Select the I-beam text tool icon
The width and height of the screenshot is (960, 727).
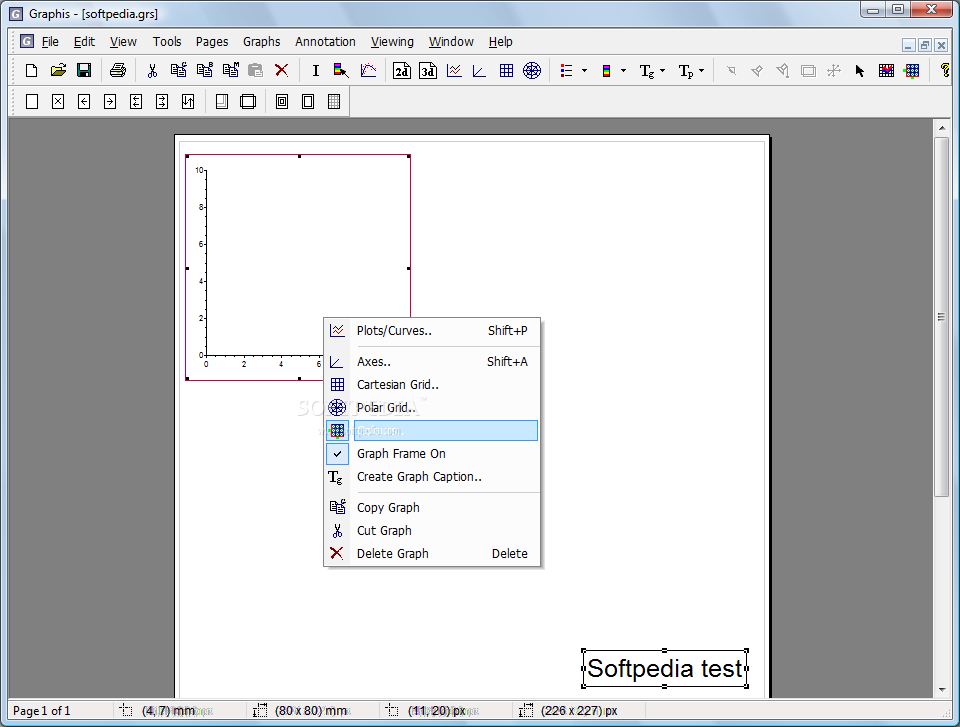pyautogui.click(x=315, y=70)
